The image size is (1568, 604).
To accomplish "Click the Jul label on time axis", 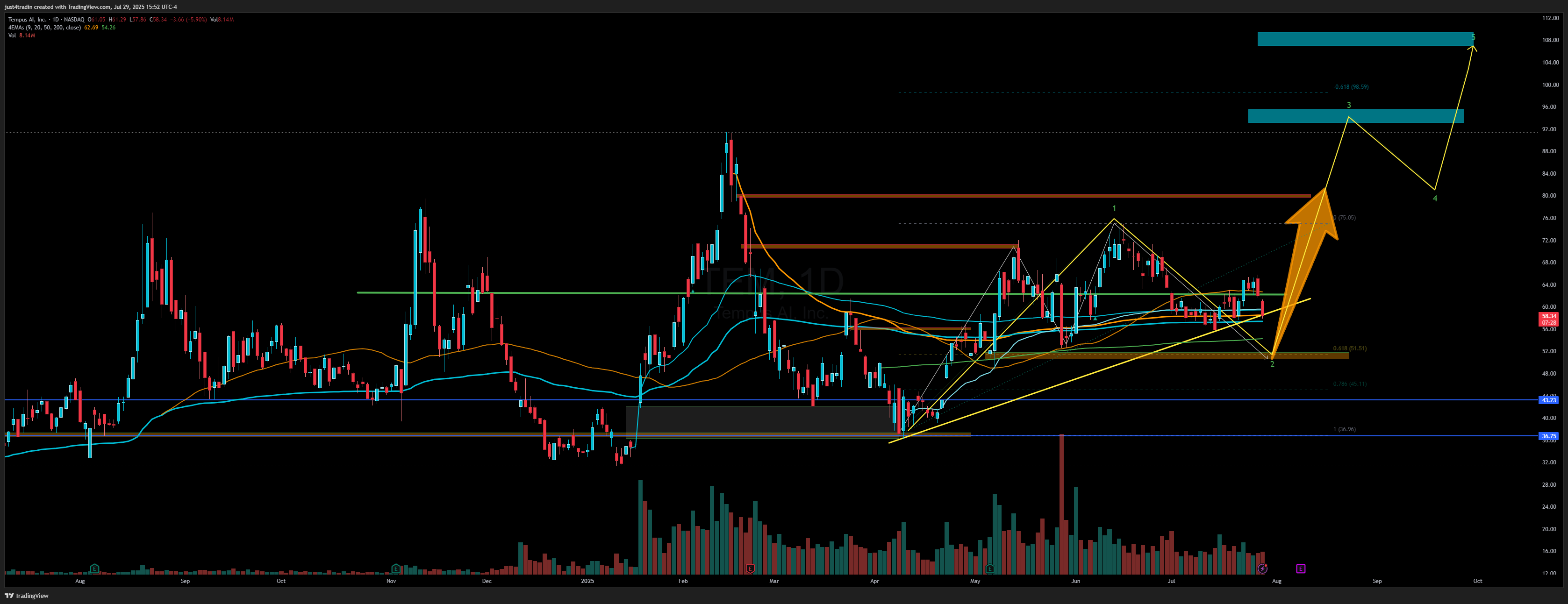I will coord(1171,581).
